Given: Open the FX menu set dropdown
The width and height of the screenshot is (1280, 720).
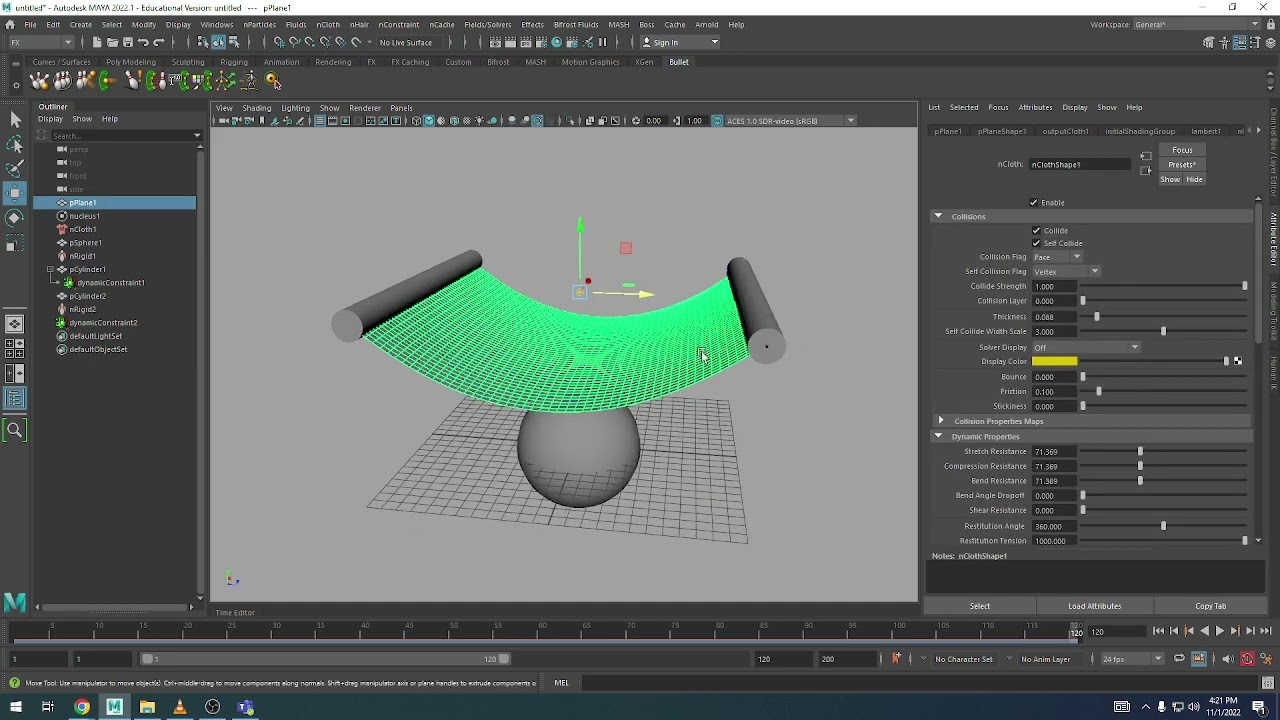Looking at the screenshot, I should (x=40, y=42).
